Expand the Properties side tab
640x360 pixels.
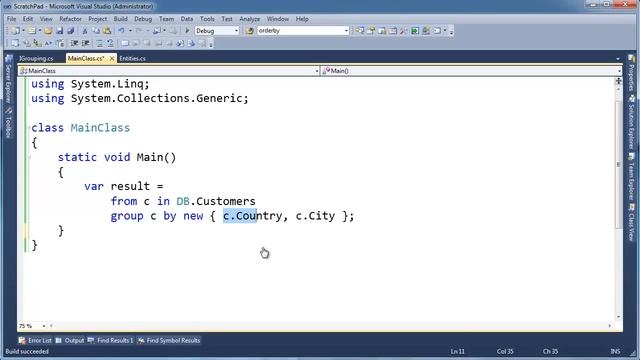tap(631, 73)
